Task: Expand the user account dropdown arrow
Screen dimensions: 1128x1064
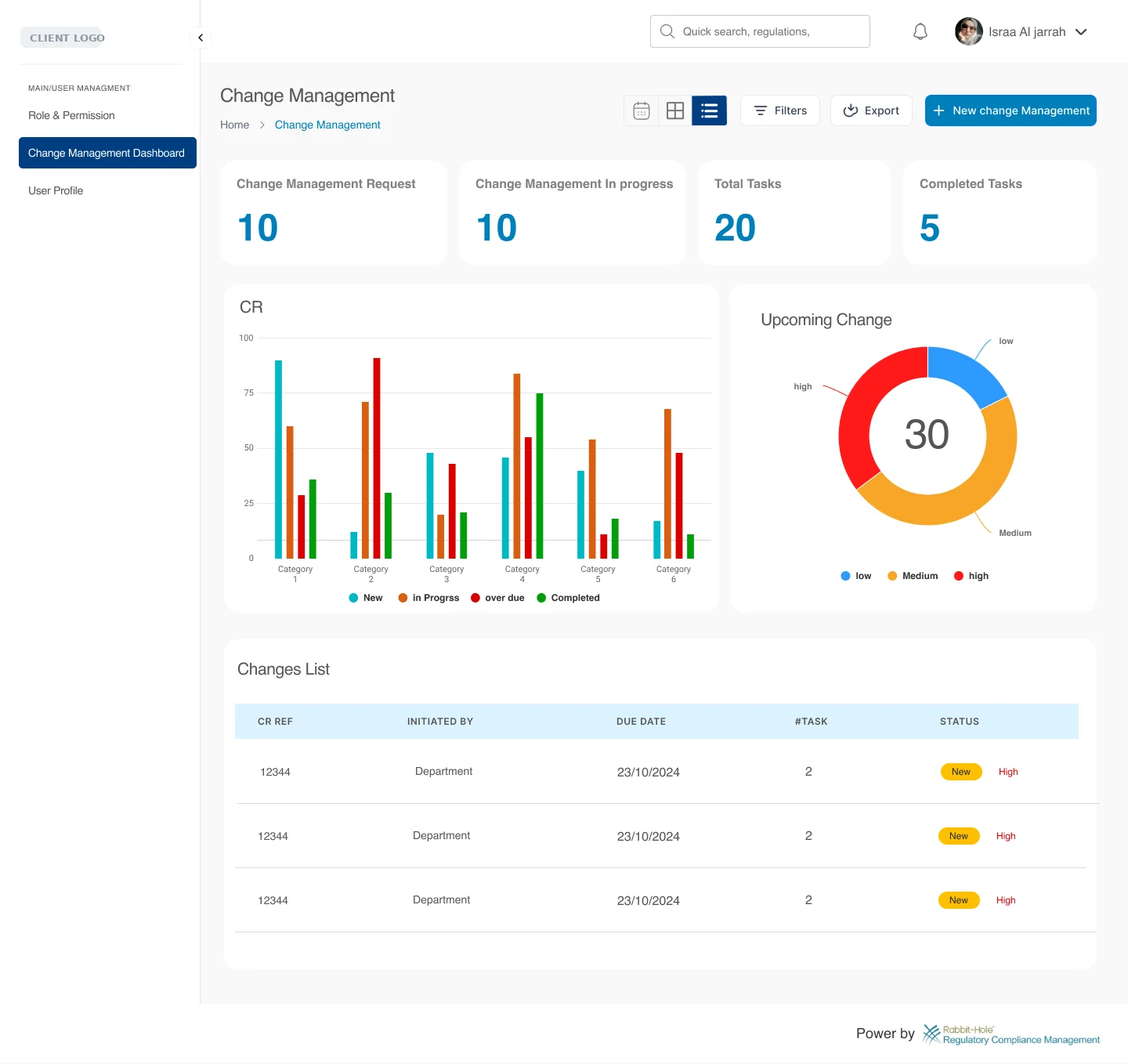Action: coord(1081,32)
